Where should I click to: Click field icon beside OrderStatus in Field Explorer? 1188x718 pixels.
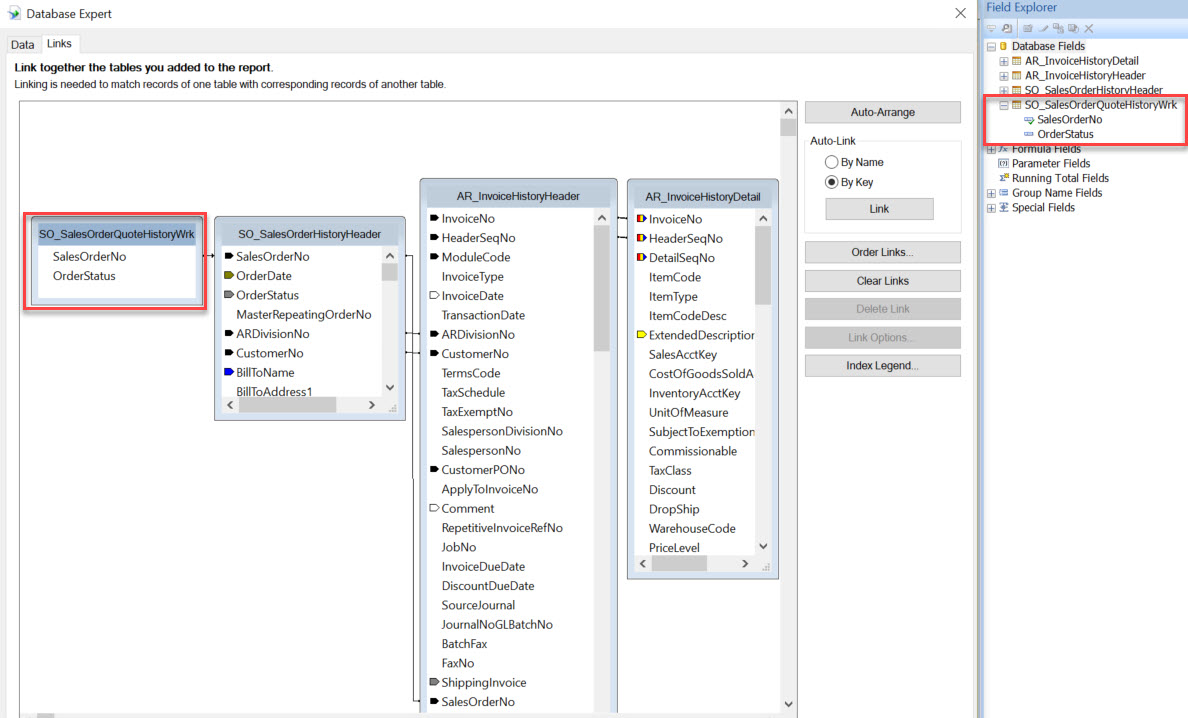pyautogui.click(x=1029, y=134)
